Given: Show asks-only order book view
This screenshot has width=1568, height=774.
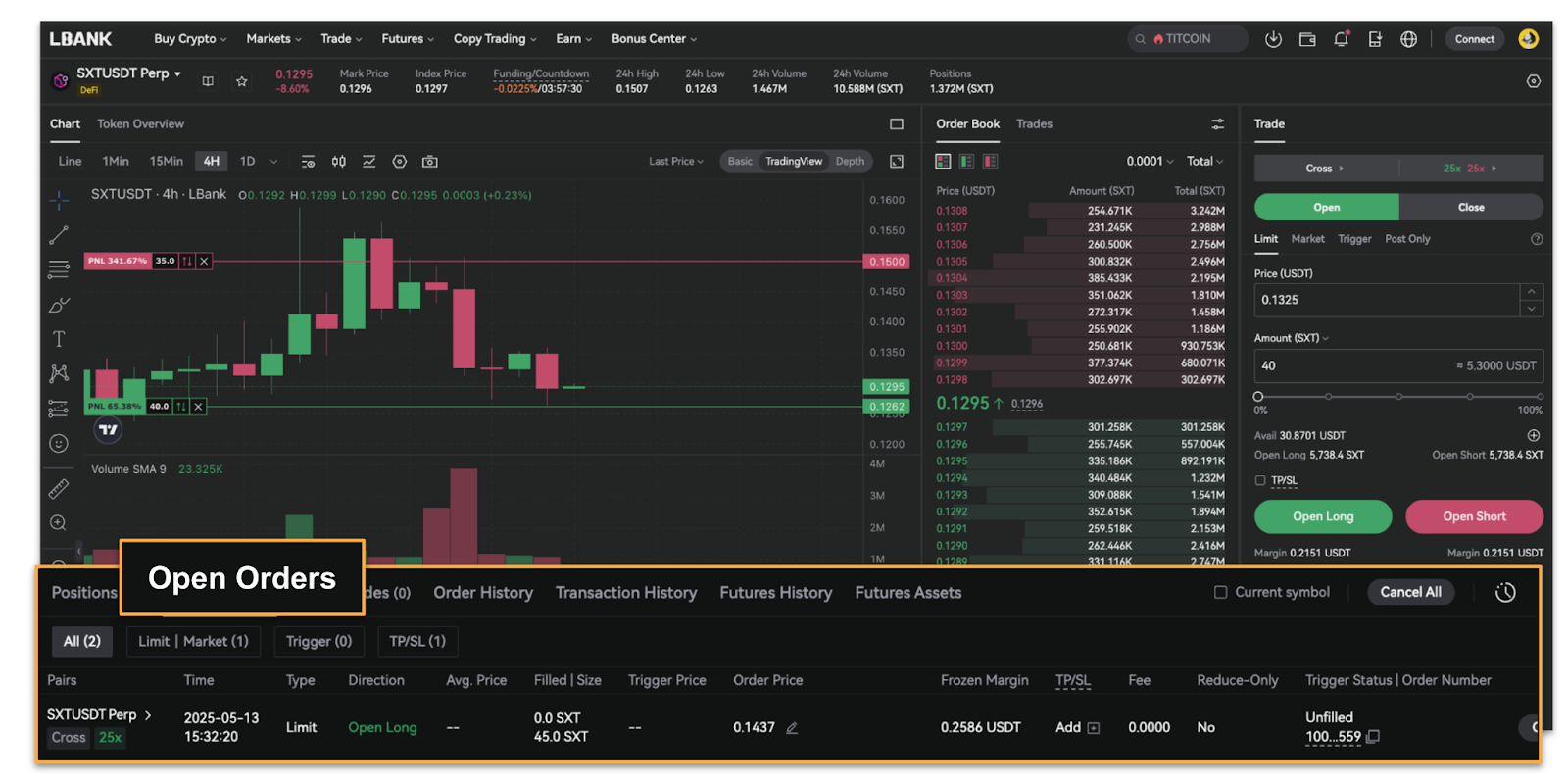Looking at the screenshot, I should click(x=990, y=162).
